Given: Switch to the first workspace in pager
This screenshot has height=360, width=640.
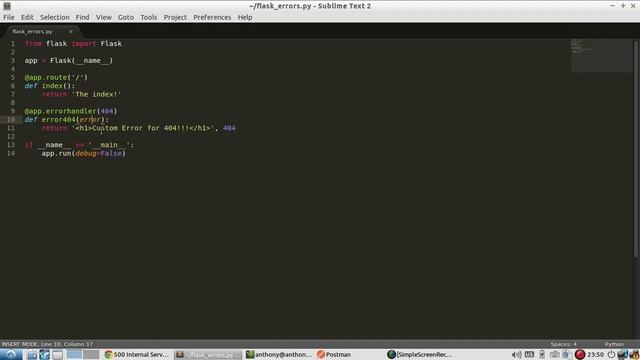Looking at the screenshot, I should (x=74, y=355).
